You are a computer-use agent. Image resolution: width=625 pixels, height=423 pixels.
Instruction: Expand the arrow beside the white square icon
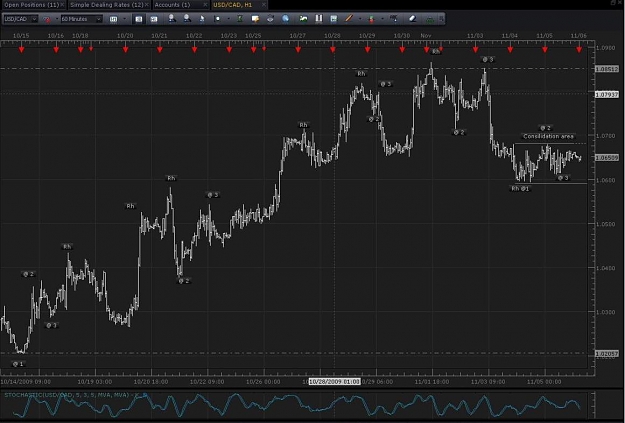(228, 19)
